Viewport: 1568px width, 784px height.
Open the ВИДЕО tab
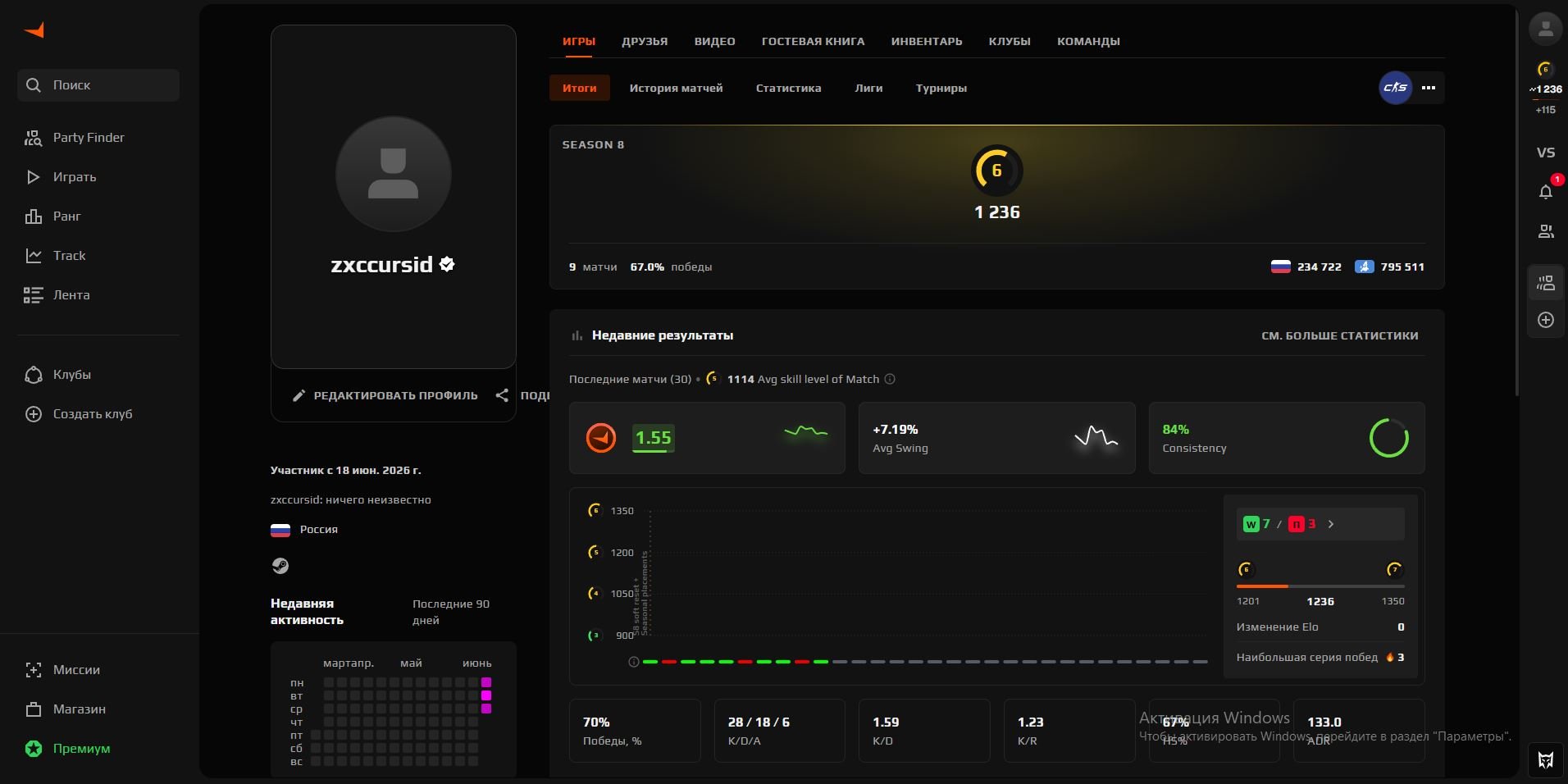[x=715, y=41]
